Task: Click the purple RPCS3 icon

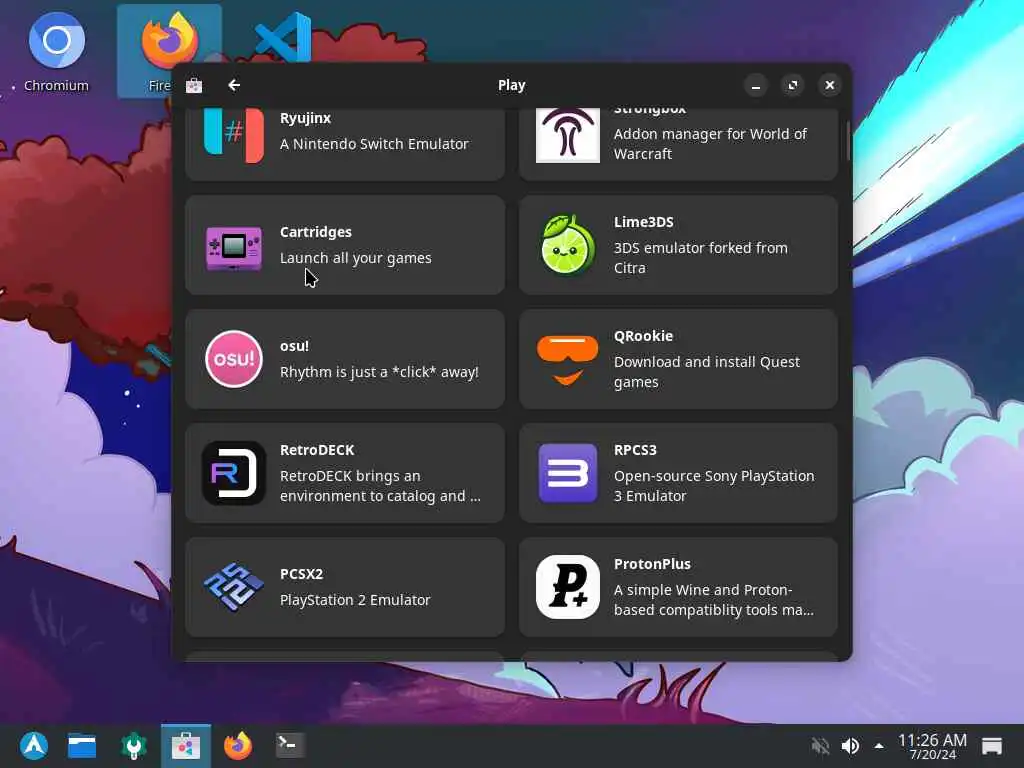Action: point(568,473)
